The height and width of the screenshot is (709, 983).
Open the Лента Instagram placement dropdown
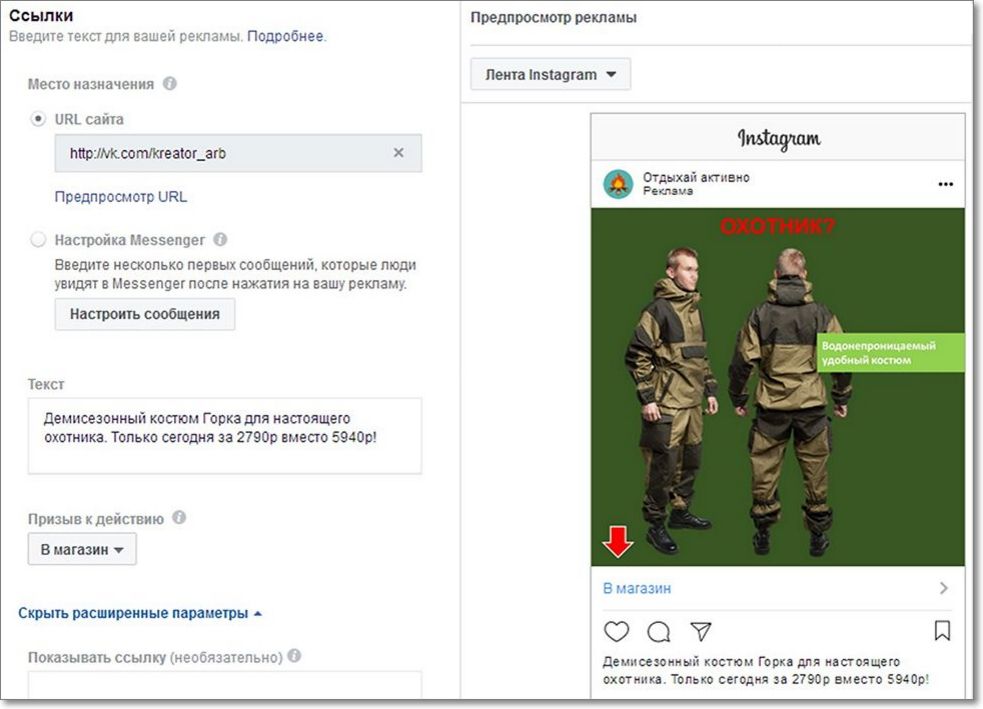click(550, 75)
